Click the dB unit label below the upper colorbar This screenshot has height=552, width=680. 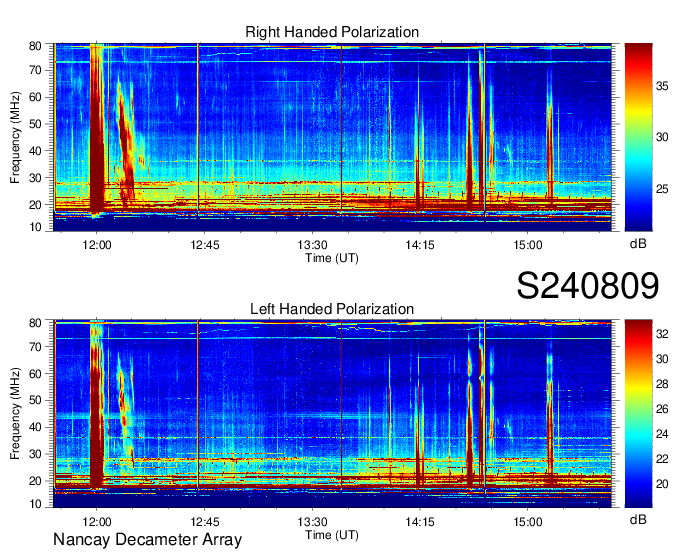pyautogui.click(x=638, y=243)
